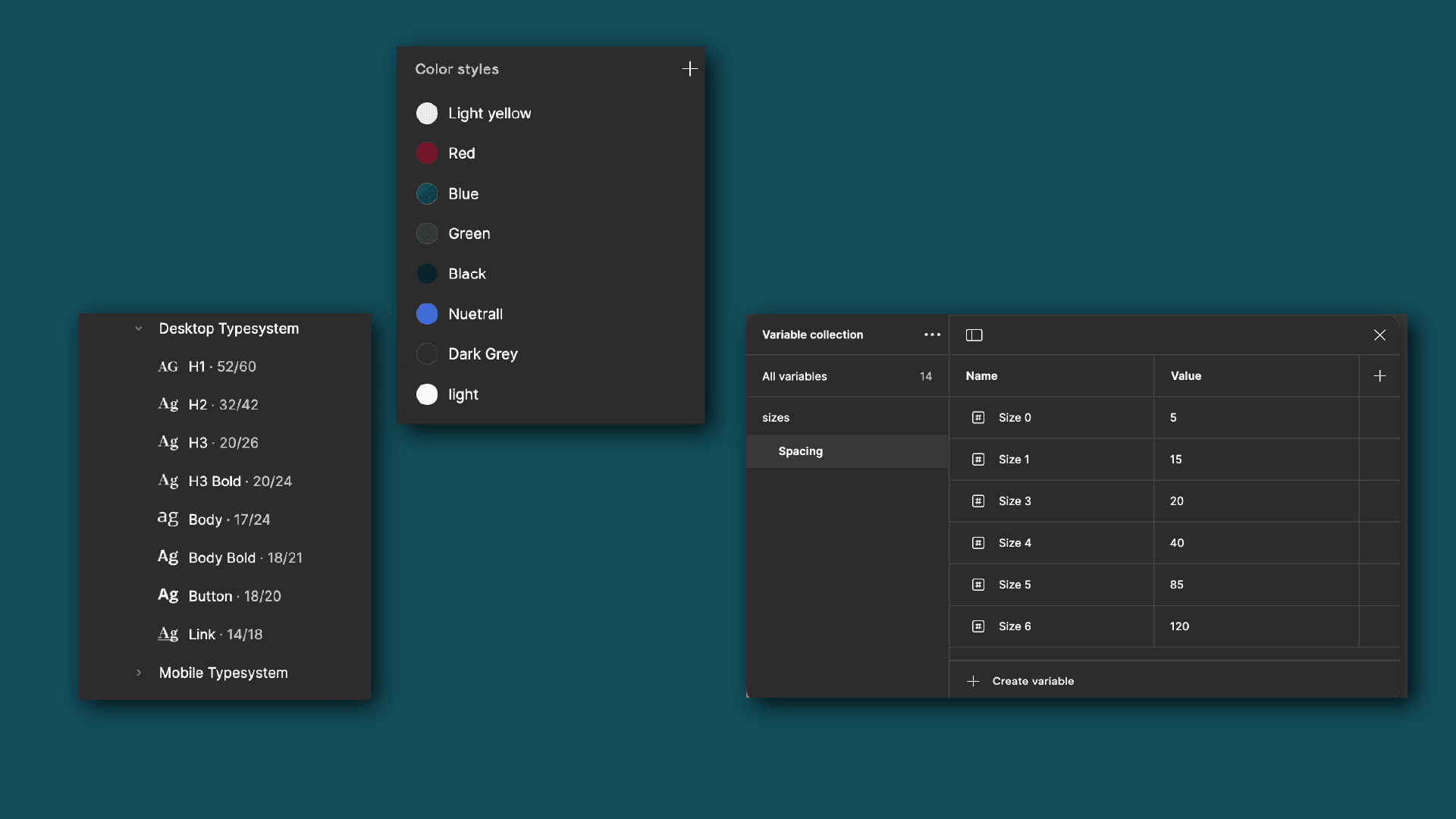
Task: Click the number type icon for Size 4
Action: (x=978, y=543)
